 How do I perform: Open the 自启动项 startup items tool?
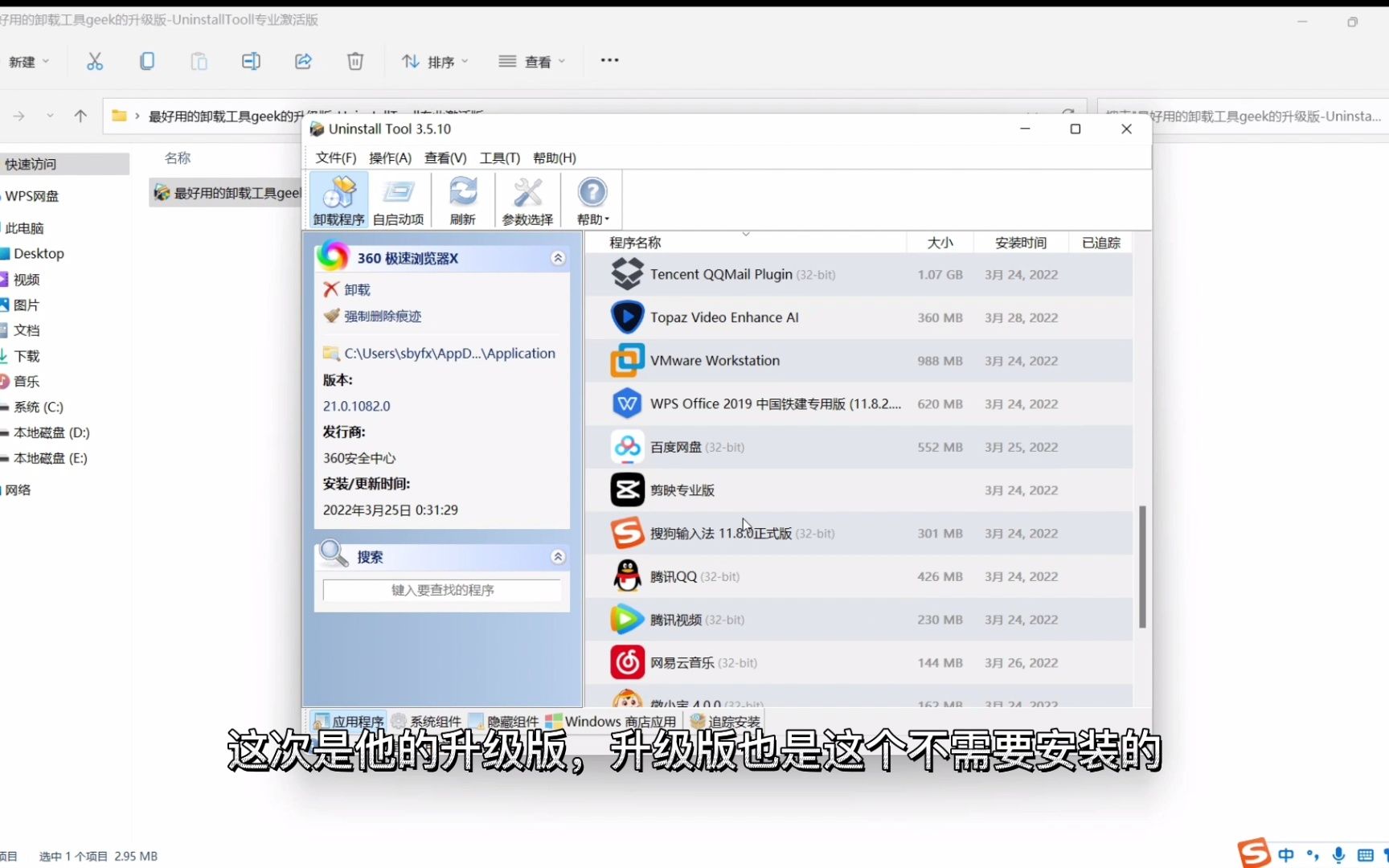[x=398, y=200]
